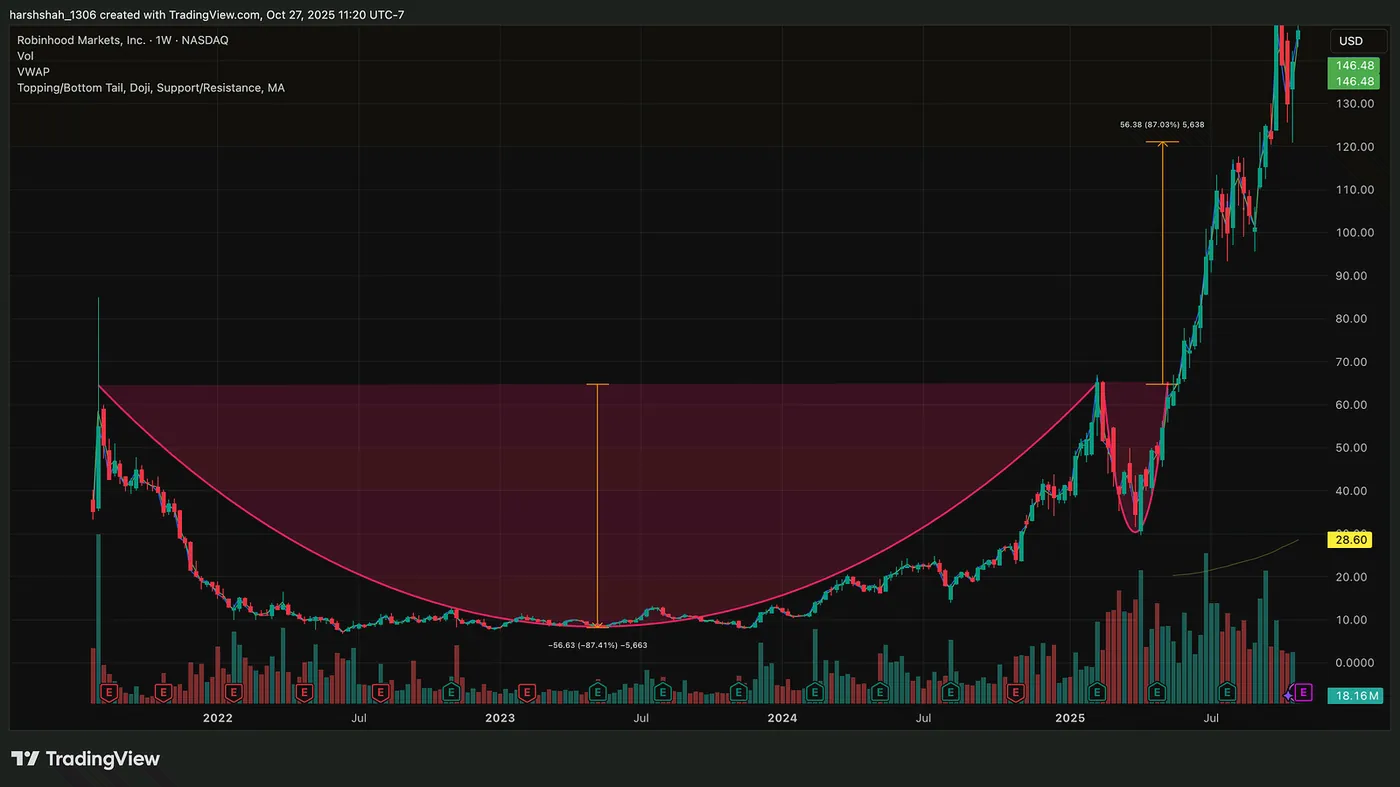Click the 2024 time axis label
This screenshot has width=1400, height=787.
782,718
